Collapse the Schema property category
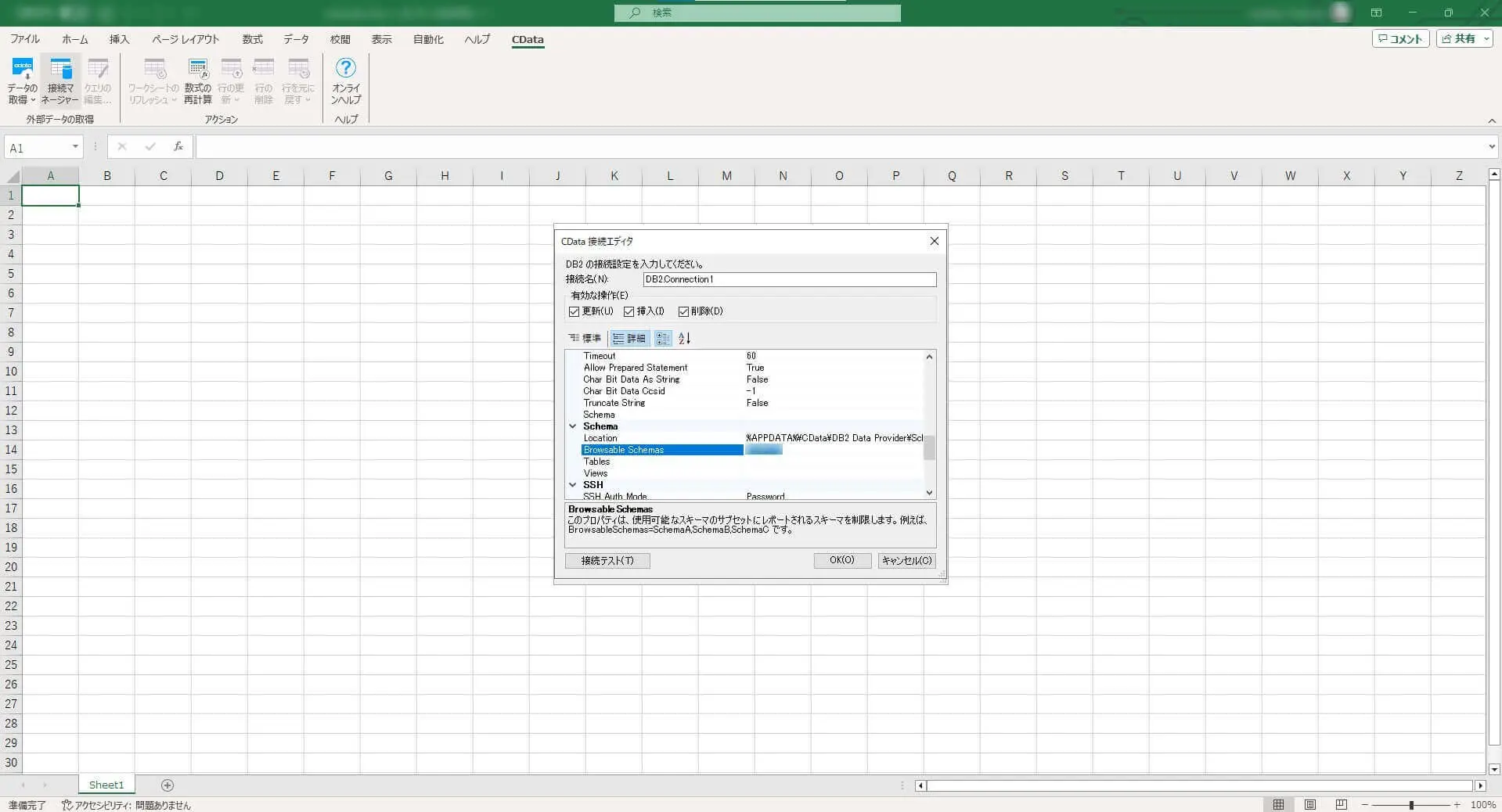Screen dimensions: 1502x812 573,426
